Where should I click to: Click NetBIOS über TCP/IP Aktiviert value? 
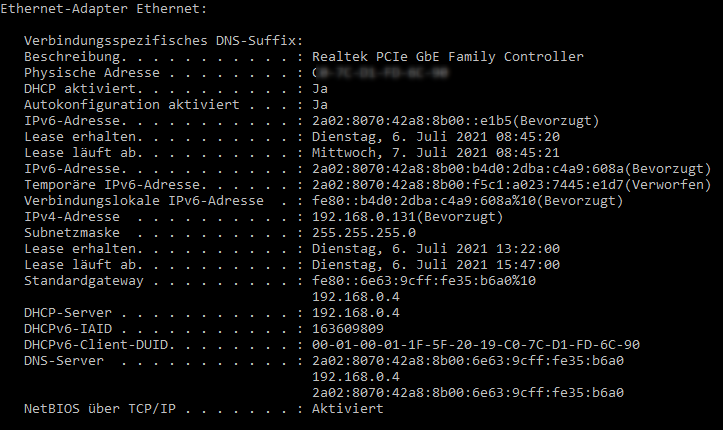(347, 408)
